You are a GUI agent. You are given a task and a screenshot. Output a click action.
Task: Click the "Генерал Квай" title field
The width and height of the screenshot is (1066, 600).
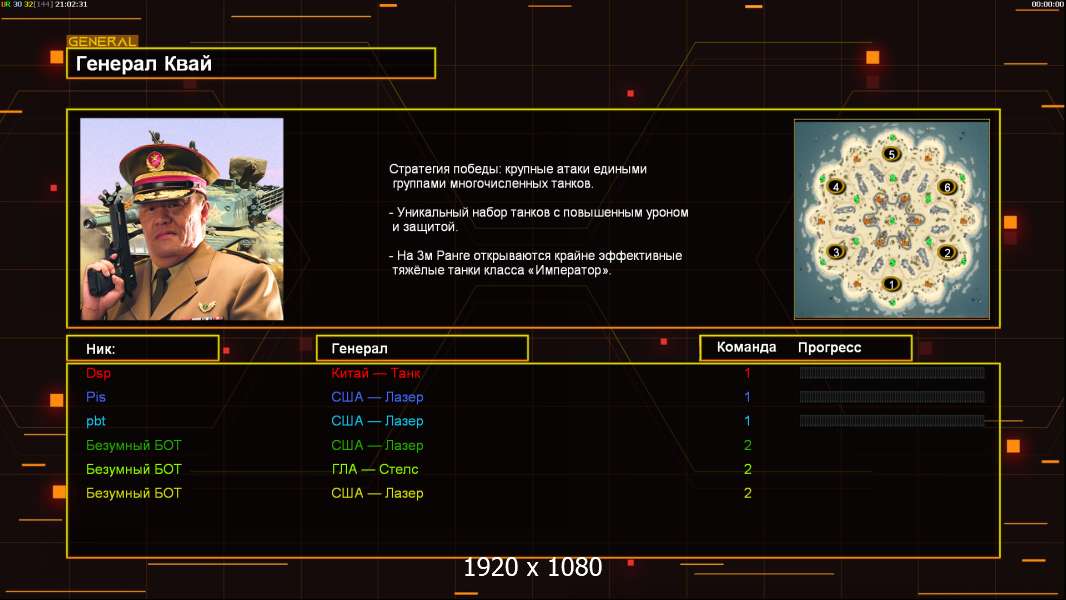tap(251, 63)
